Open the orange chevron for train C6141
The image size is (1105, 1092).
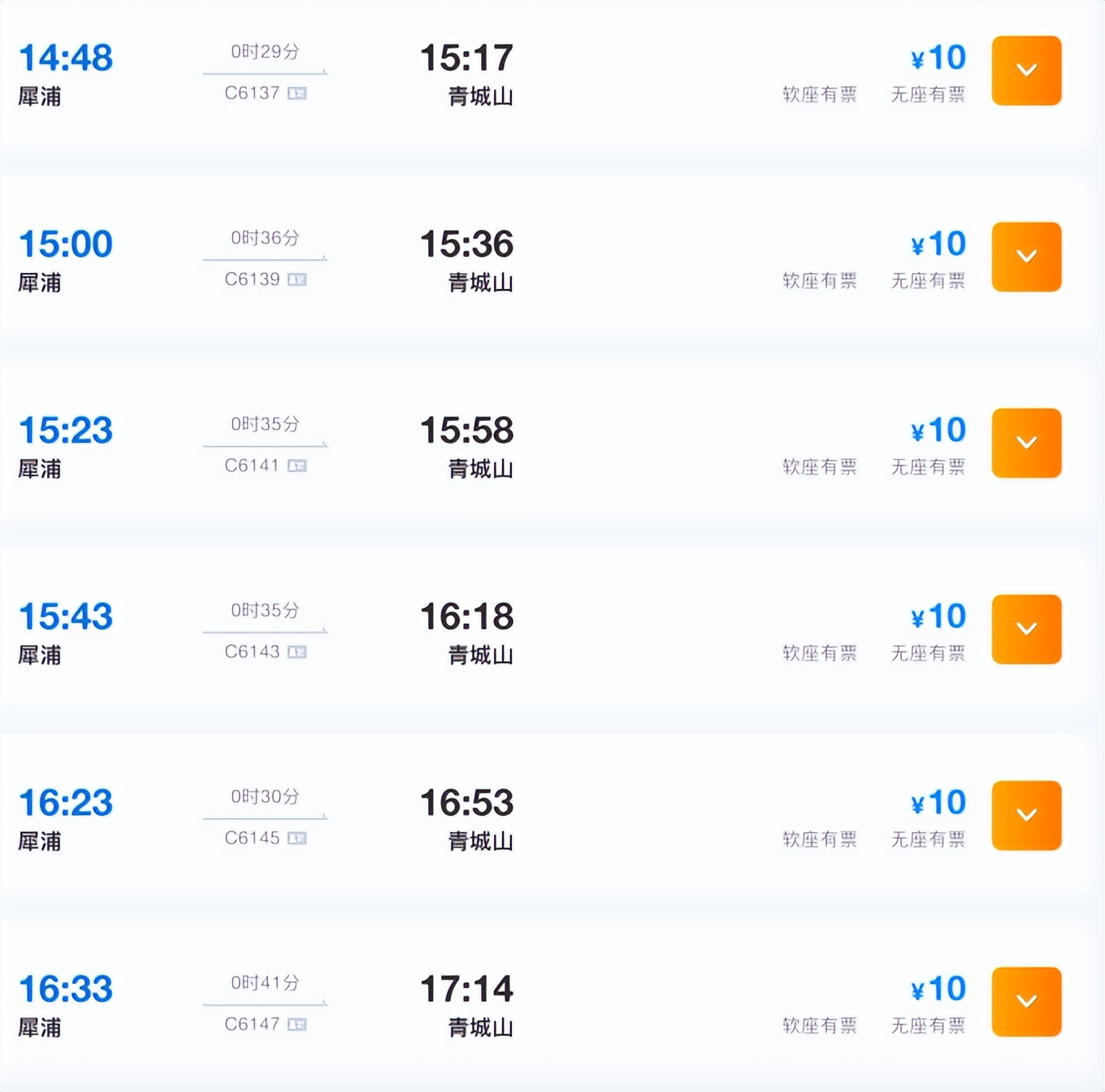click(1026, 443)
